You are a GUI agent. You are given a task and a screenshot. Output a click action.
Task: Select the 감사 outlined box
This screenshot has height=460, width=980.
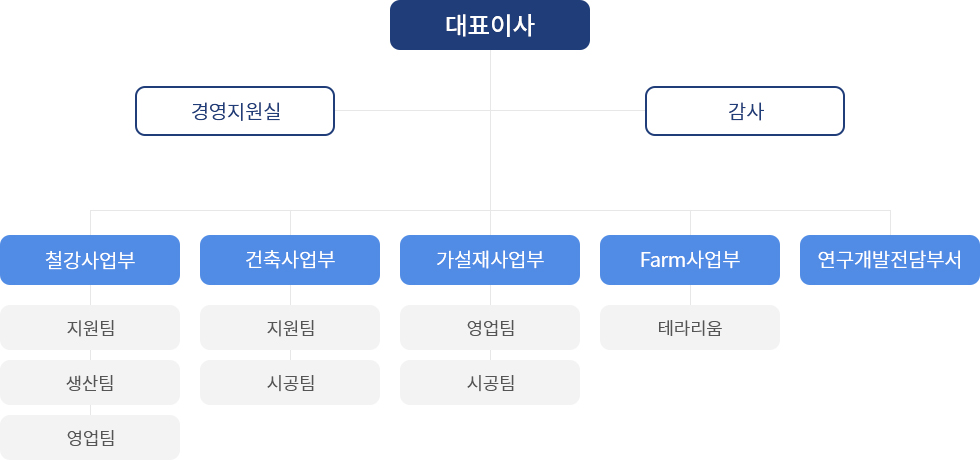click(745, 111)
